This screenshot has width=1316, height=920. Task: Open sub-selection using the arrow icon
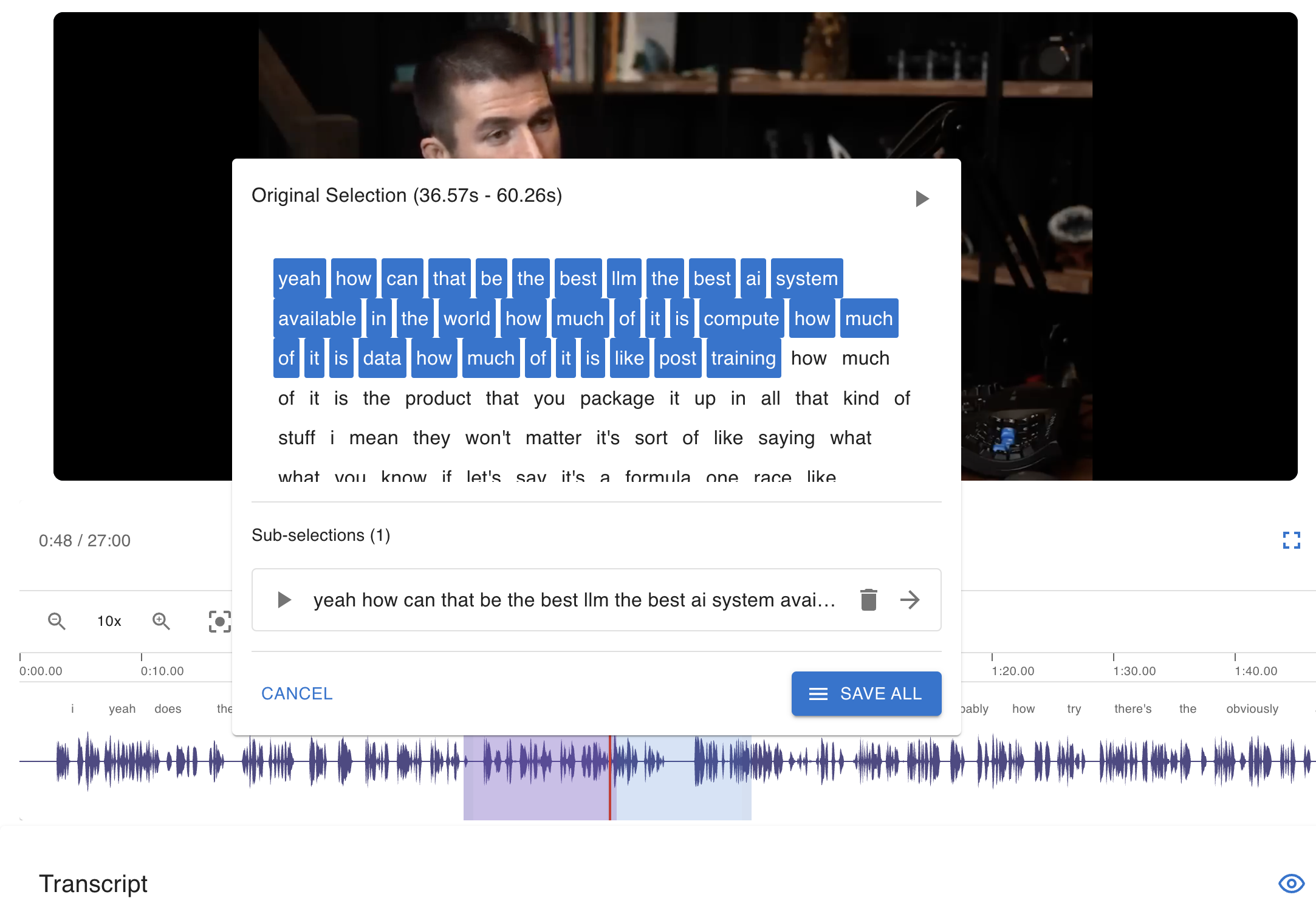910,600
